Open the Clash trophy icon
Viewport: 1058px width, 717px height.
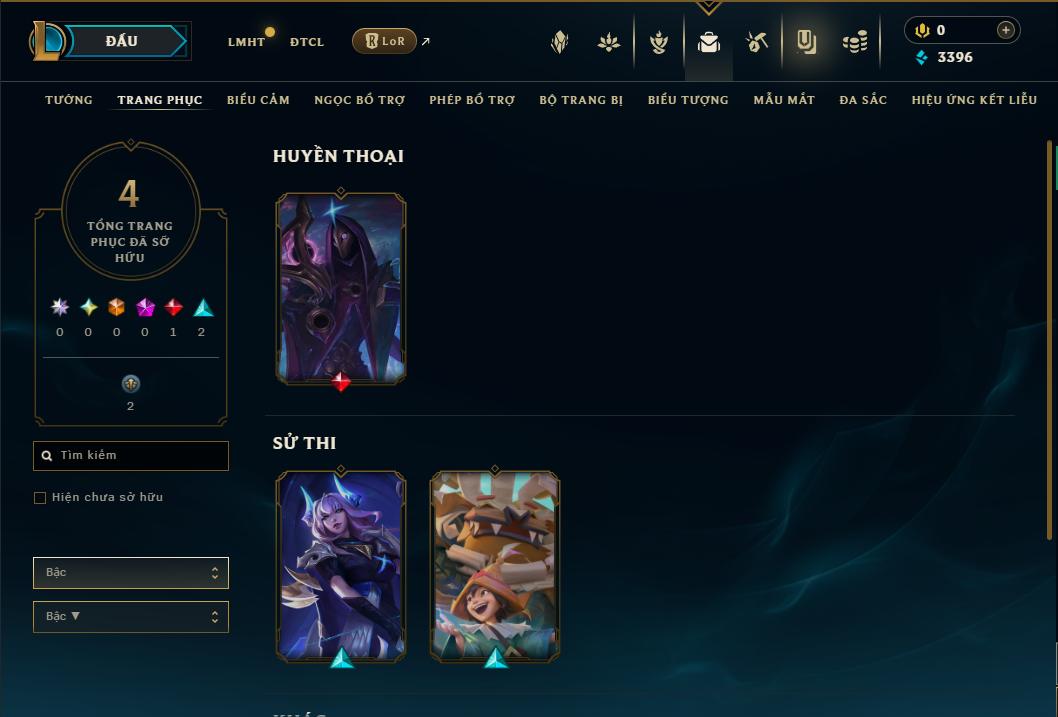point(659,42)
